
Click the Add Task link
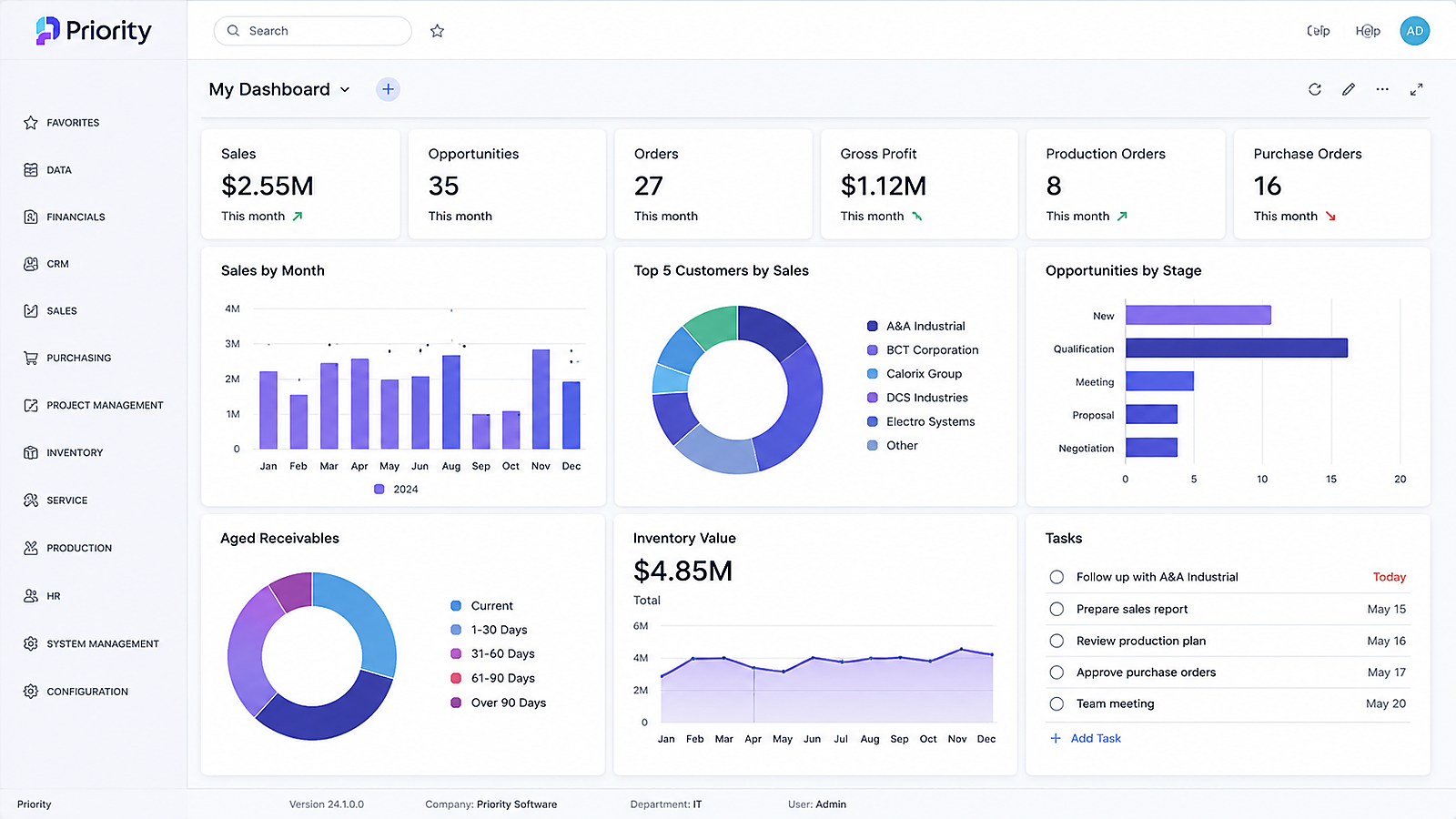point(1086,738)
